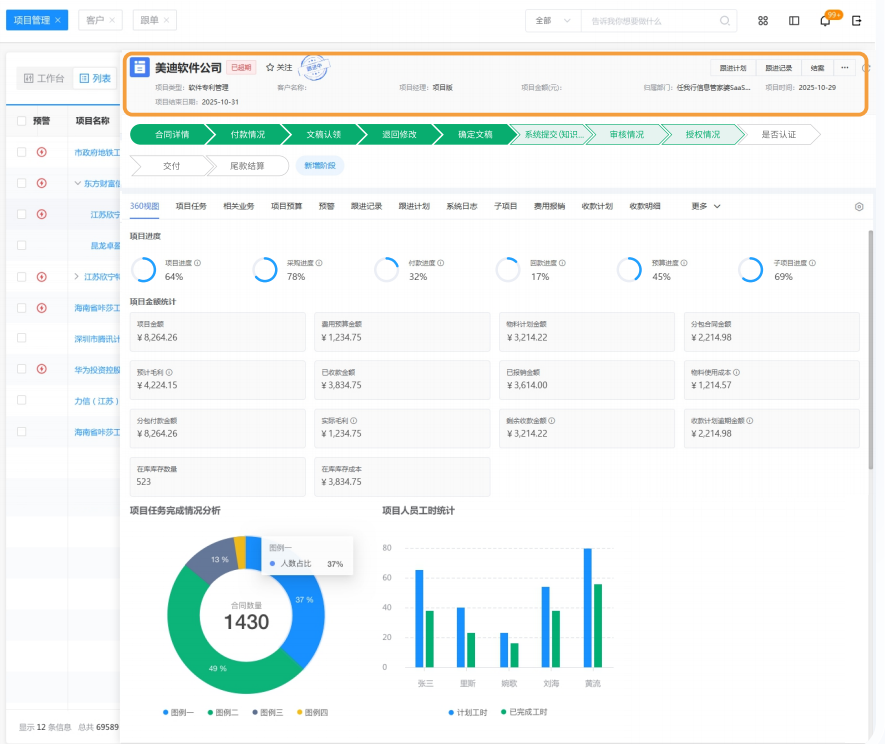Screen dimensions: 885x744
Task: Open the 全部 search scope dropdown
Action: click(x=553, y=21)
